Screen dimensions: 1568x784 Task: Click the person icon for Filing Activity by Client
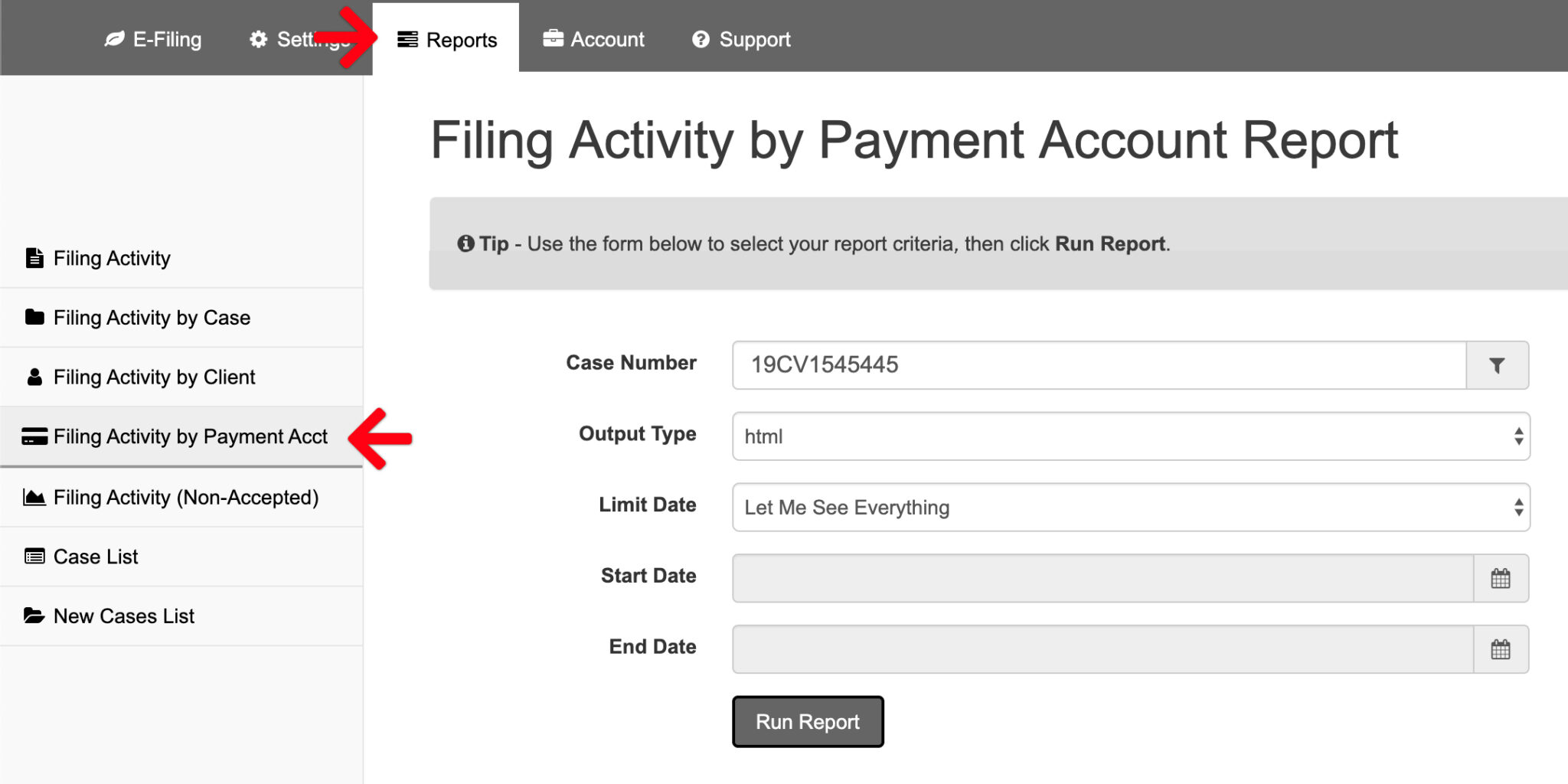tap(34, 377)
